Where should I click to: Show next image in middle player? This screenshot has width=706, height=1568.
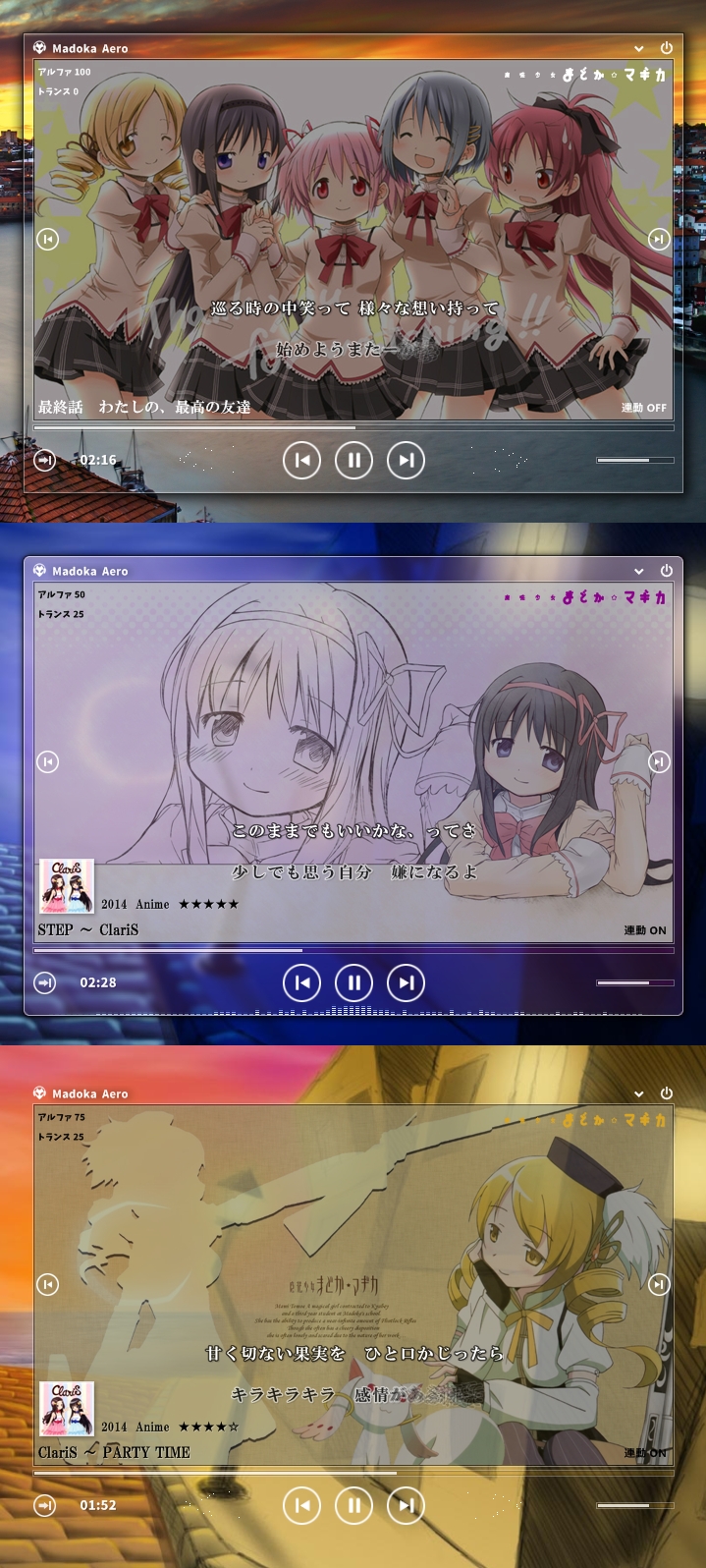click(659, 761)
